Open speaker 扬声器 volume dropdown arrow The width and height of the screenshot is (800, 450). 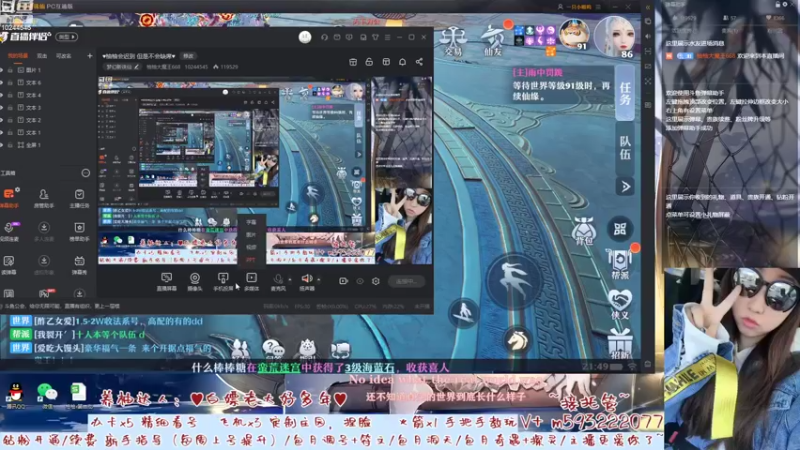(x=318, y=280)
